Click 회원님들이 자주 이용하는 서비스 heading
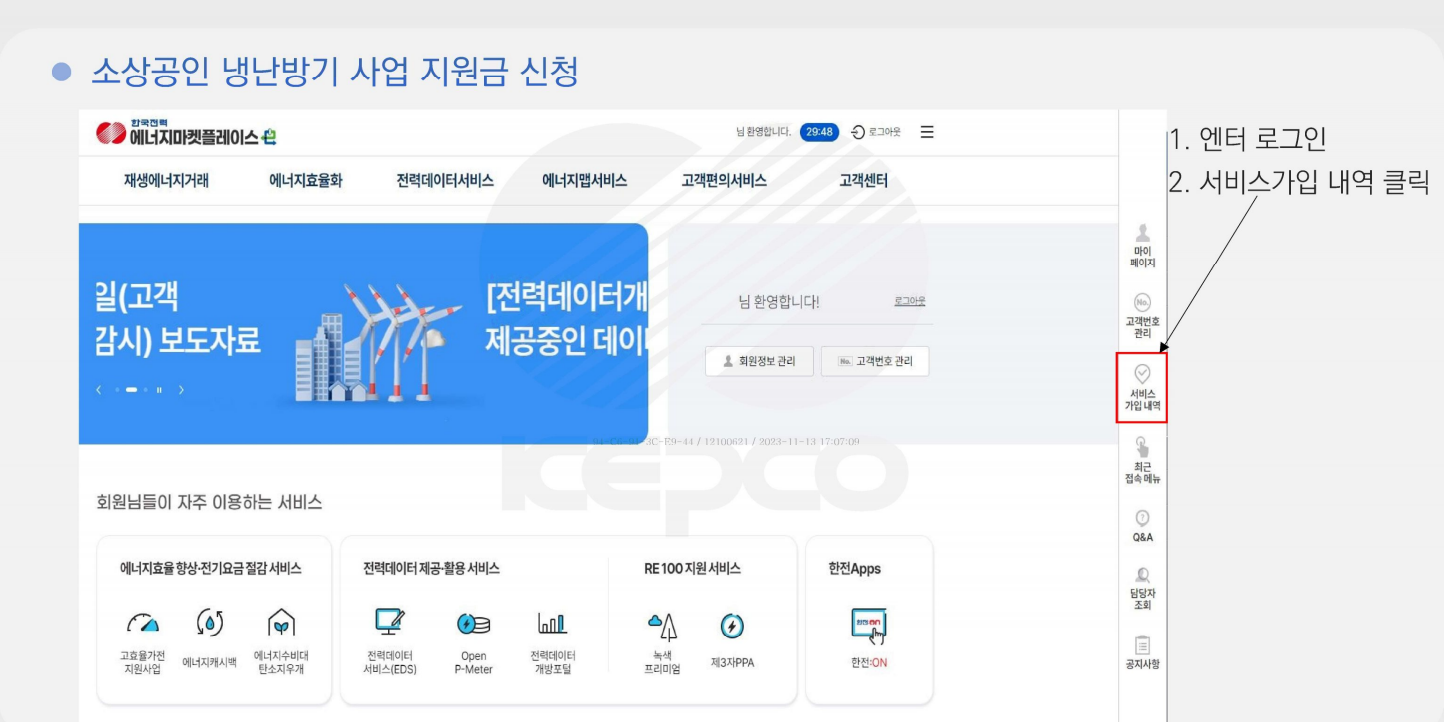Viewport: 1444px width, 722px height. point(209,502)
